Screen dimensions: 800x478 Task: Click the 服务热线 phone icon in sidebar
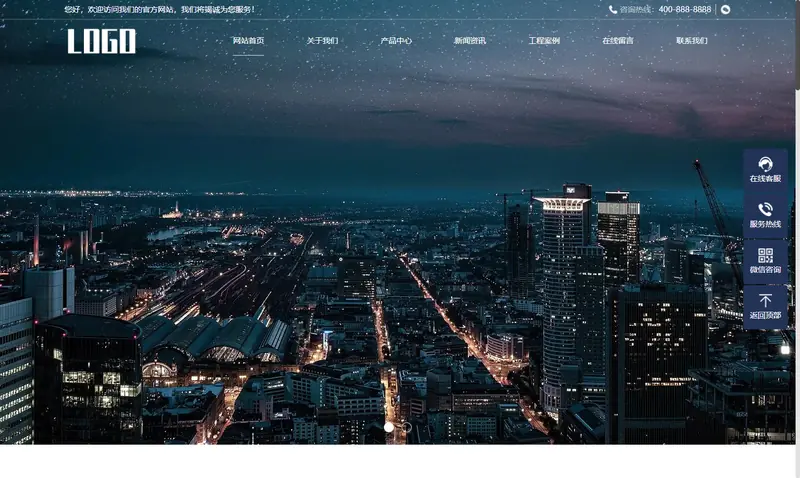point(765,210)
